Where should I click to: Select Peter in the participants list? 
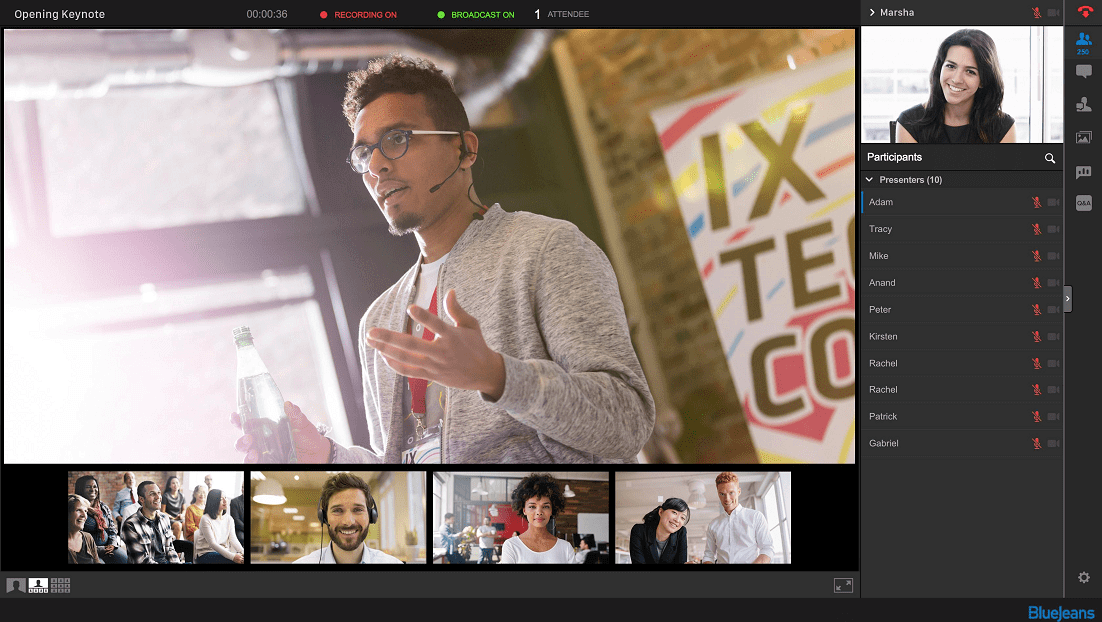(880, 310)
